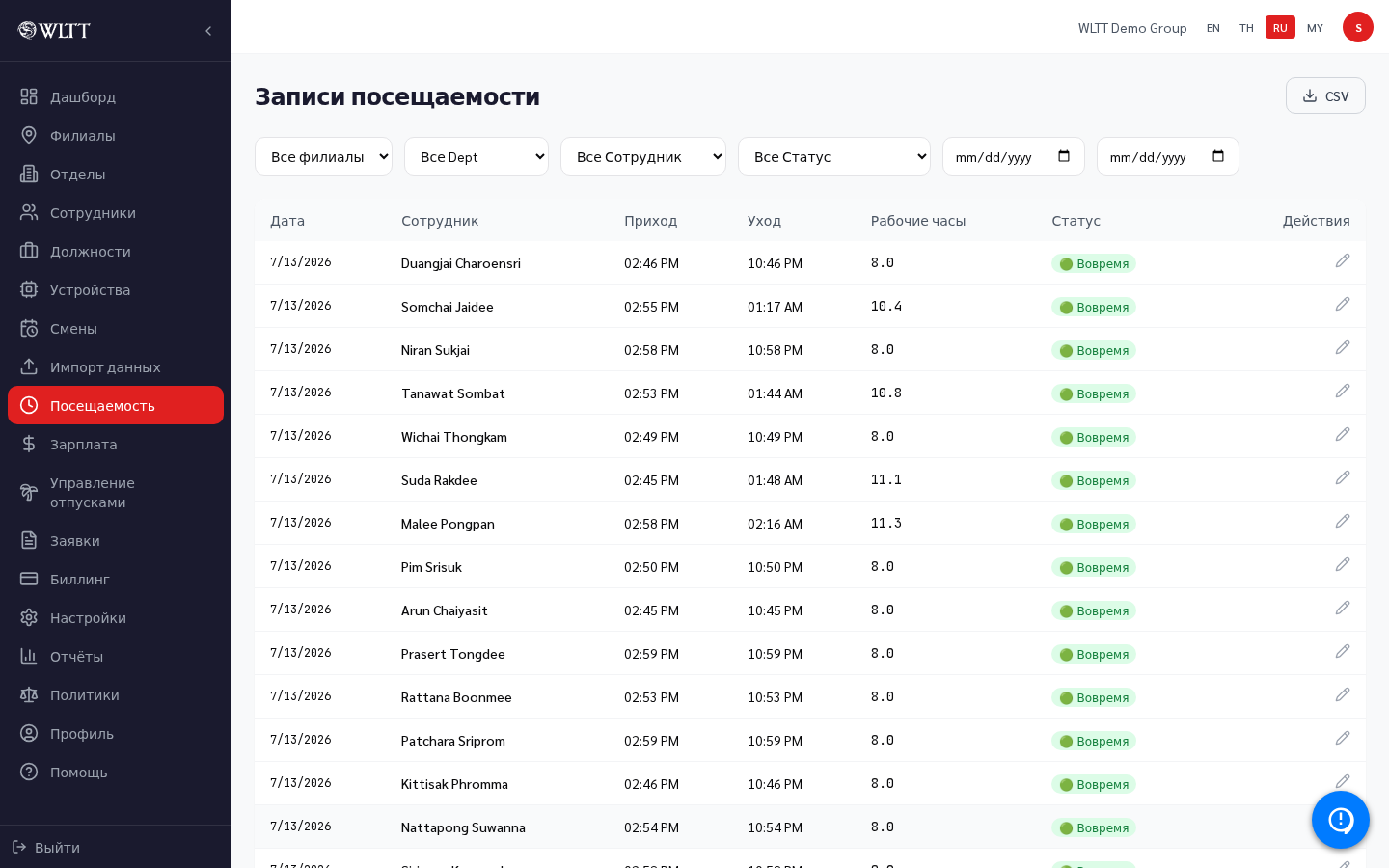Export records with the CSV button
Screen dimensions: 1389x868
pos(1325,95)
